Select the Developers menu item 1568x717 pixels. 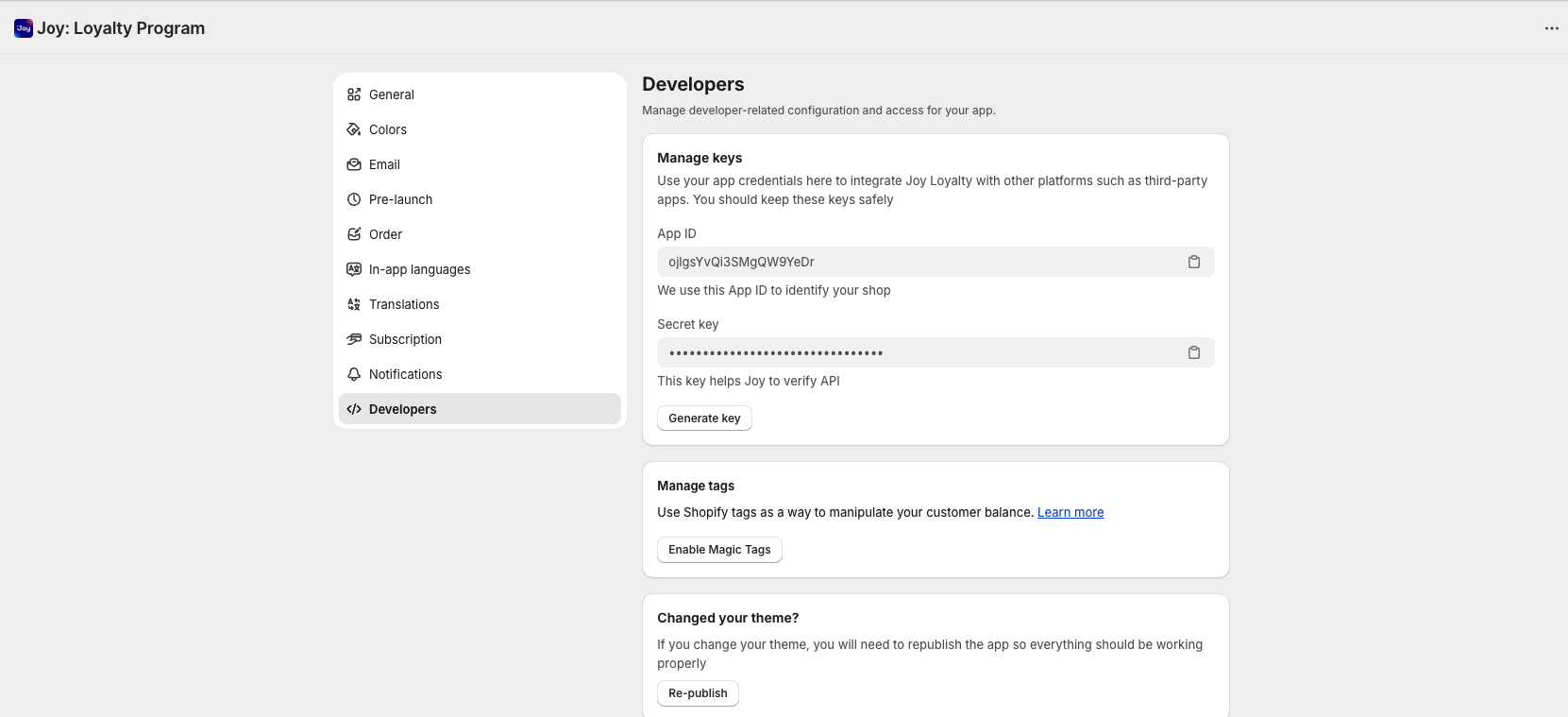tap(402, 409)
